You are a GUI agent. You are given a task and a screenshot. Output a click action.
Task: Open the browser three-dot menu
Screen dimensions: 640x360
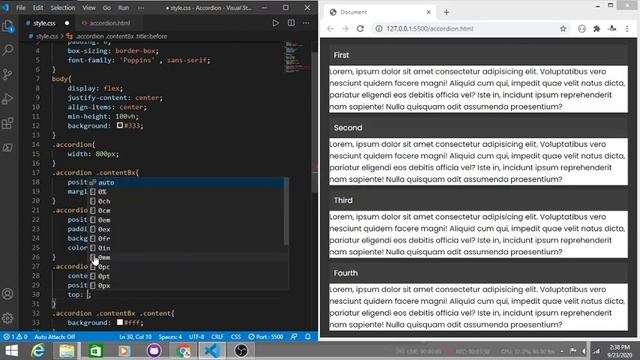[x=627, y=29]
